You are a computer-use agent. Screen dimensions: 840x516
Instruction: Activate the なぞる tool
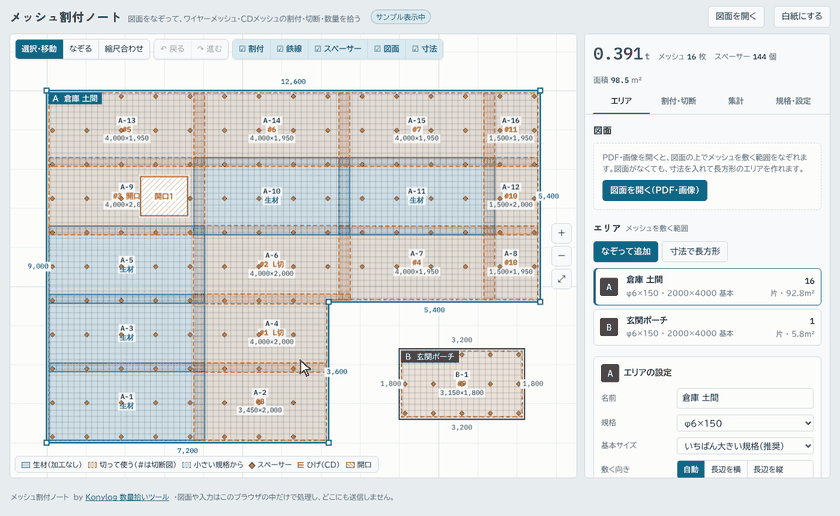pos(80,49)
